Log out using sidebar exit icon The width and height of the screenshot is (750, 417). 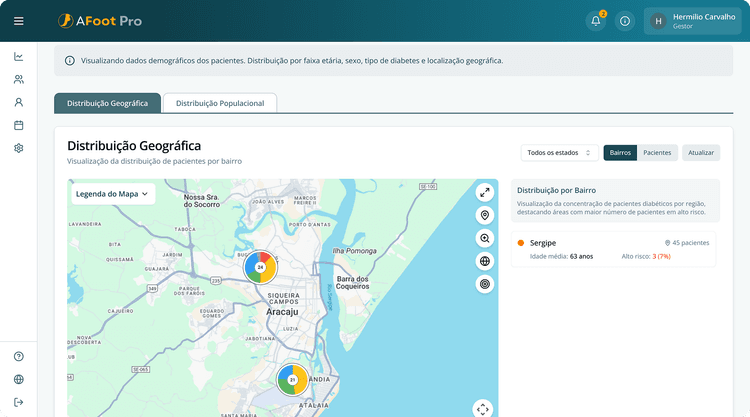click(x=19, y=402)
